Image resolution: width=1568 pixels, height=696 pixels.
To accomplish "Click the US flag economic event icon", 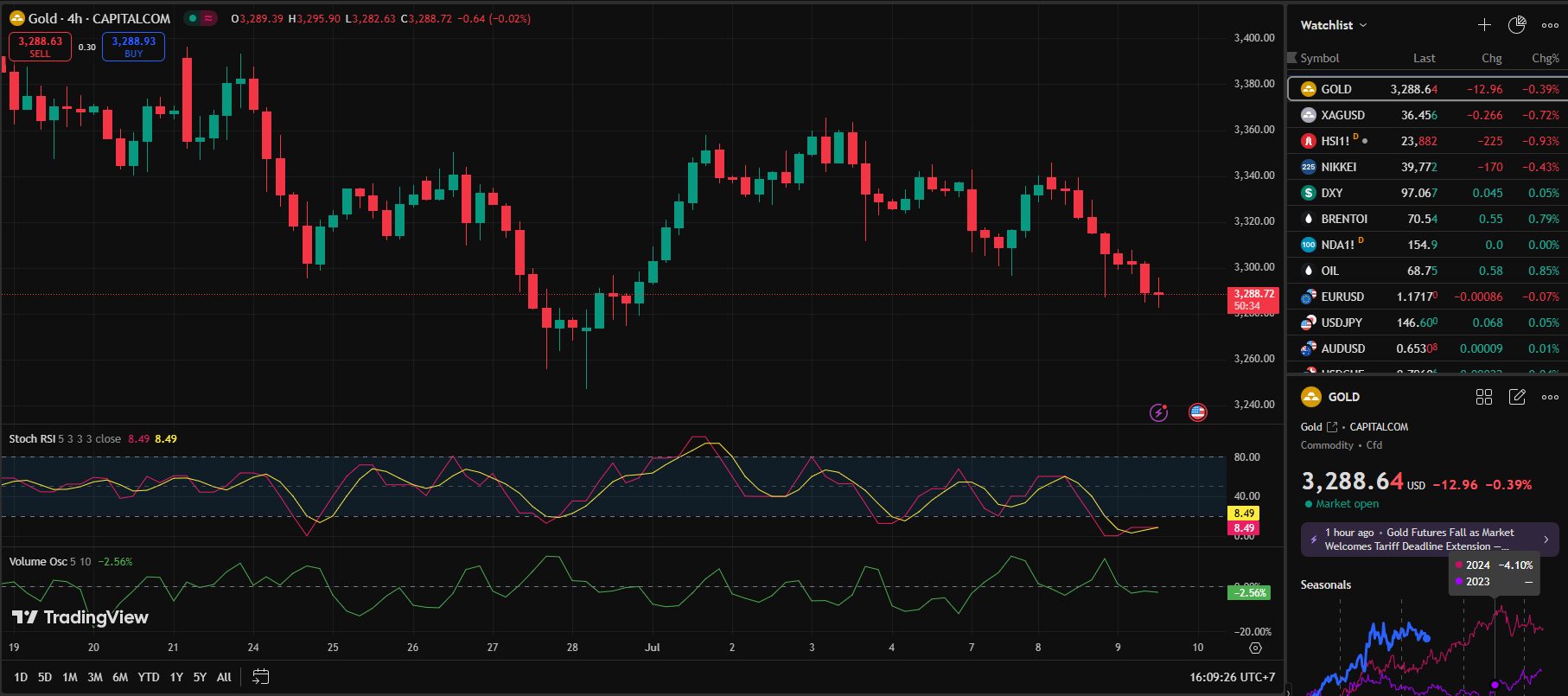I will pos(1197,412).
